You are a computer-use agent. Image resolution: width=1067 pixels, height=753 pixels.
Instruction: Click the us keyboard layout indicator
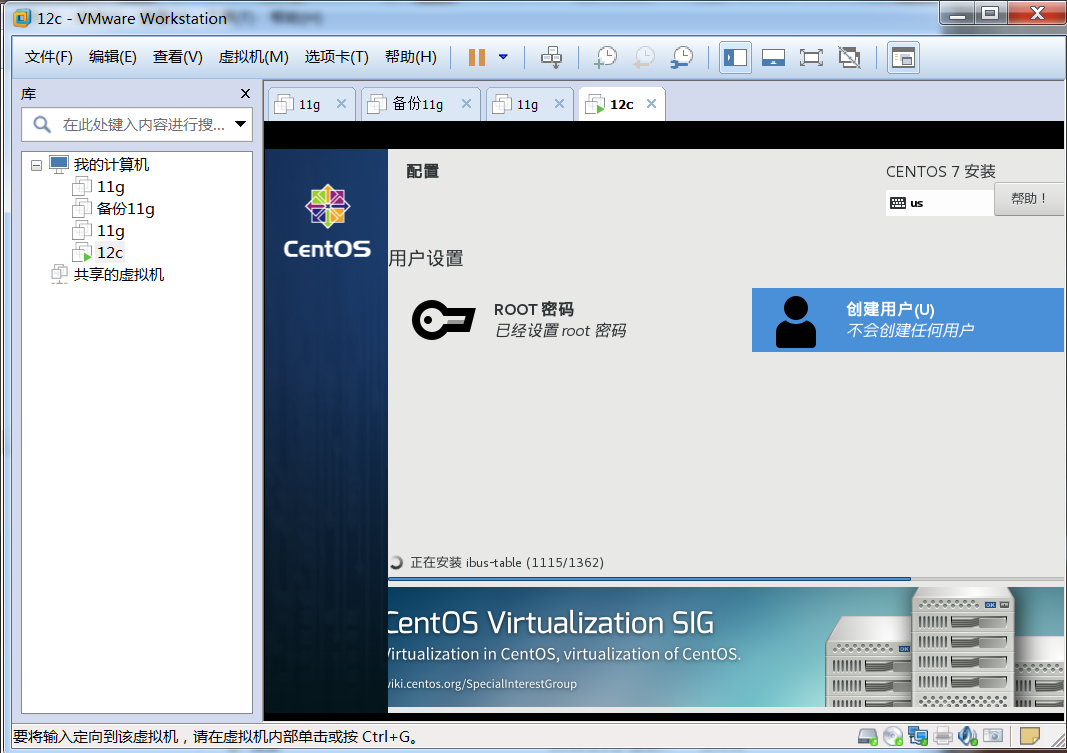tap(940, 203)
